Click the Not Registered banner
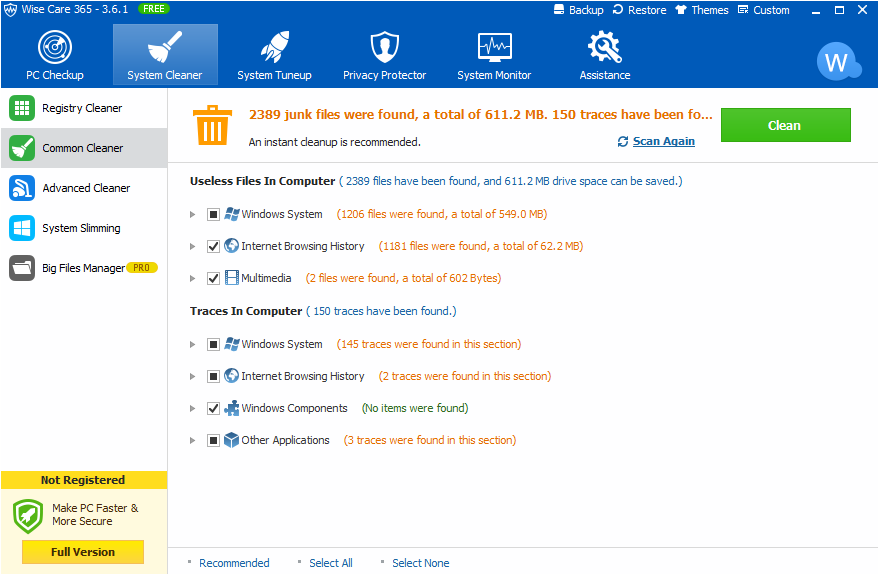Viewport: 879px width, 575px height. [84, 480]
